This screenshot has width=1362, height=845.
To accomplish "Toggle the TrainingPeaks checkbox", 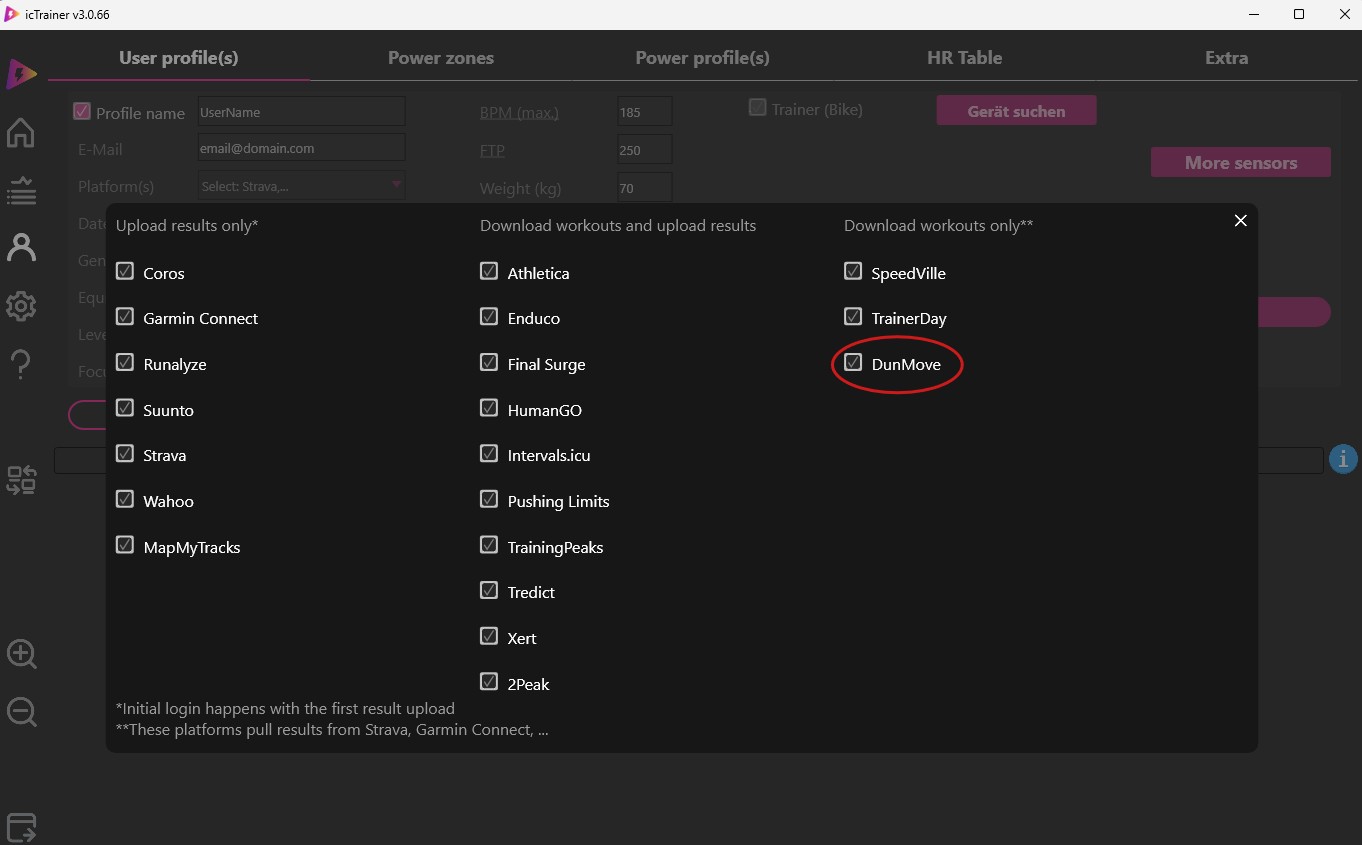I will pyautogui.click(x=489, y=545).
